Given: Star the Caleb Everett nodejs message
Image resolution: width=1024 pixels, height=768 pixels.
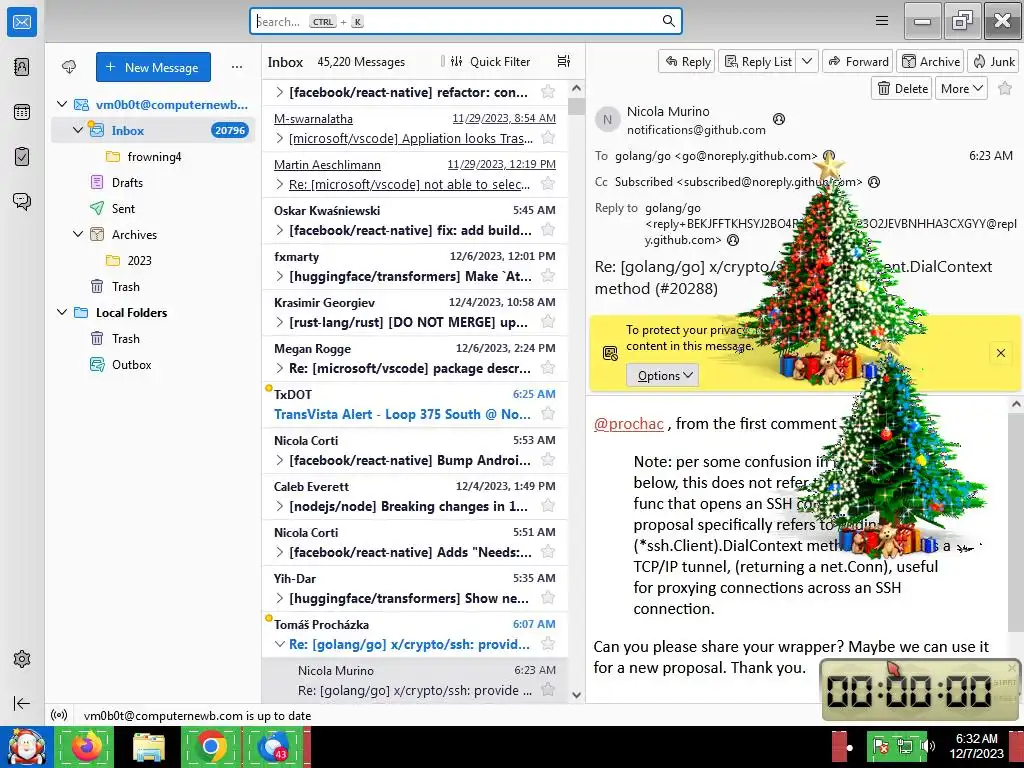Looking at the screenshot, I should pyautogui.click(x=548, y=505).
